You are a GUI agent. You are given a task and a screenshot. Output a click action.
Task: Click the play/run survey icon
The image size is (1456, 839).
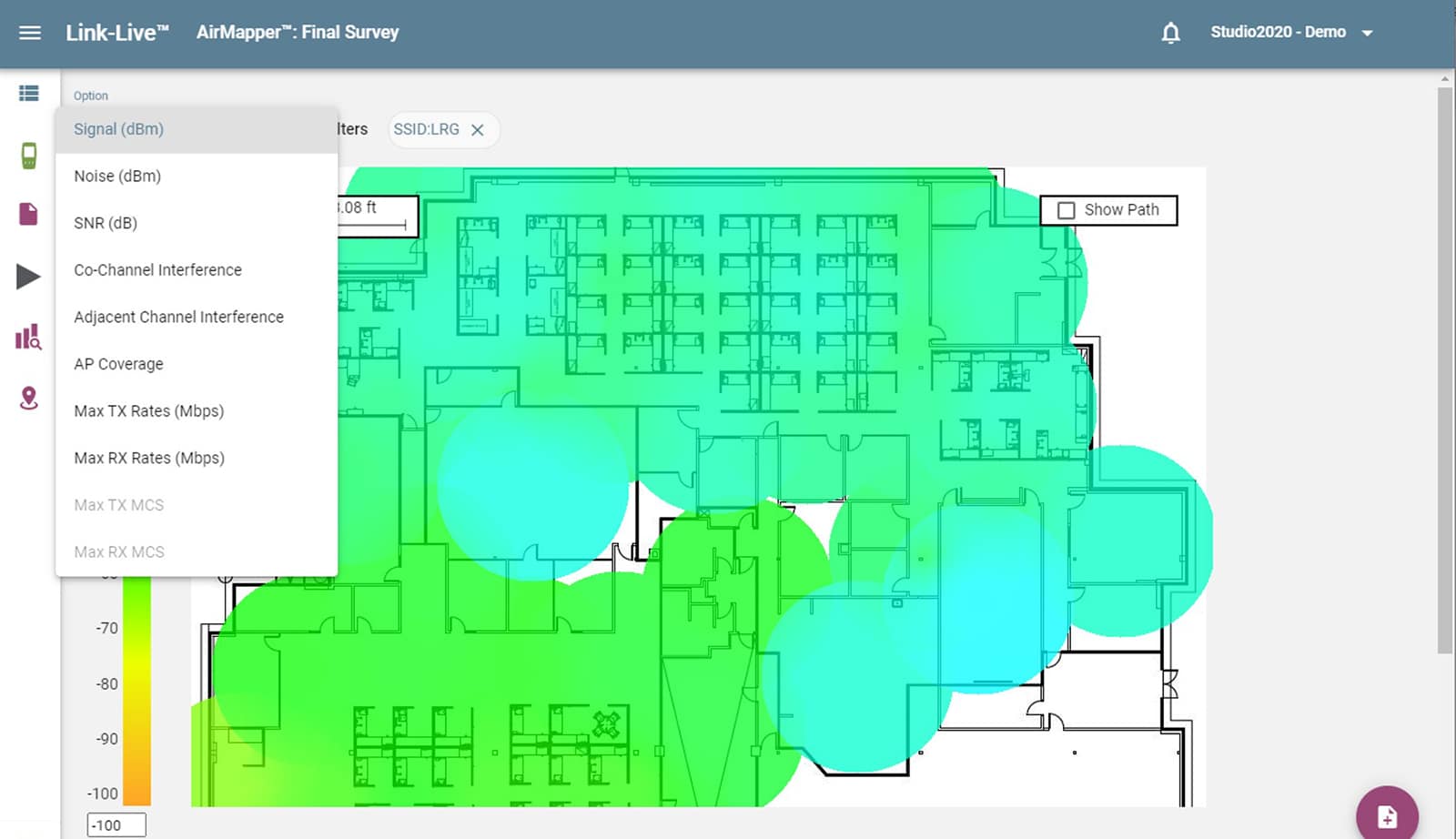[27, 276]
